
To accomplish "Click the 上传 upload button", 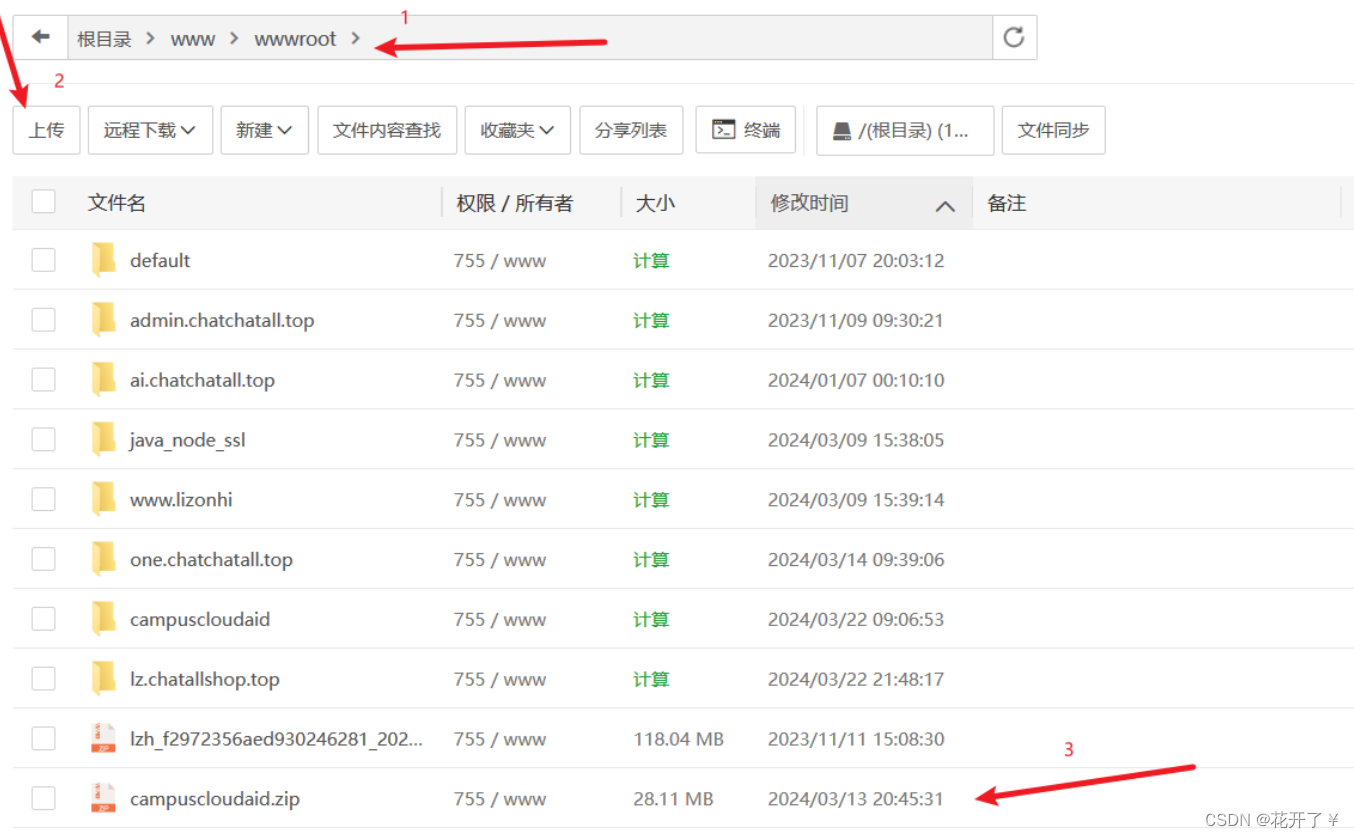I will [x=46, y=130].
